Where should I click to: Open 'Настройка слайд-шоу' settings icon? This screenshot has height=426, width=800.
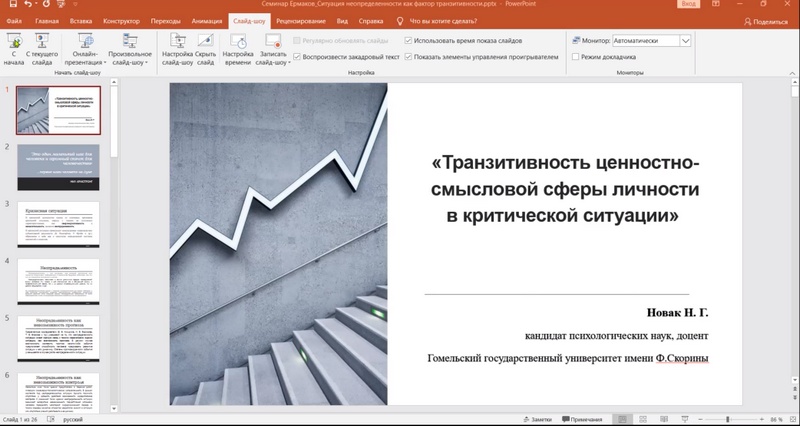(177, 48)
